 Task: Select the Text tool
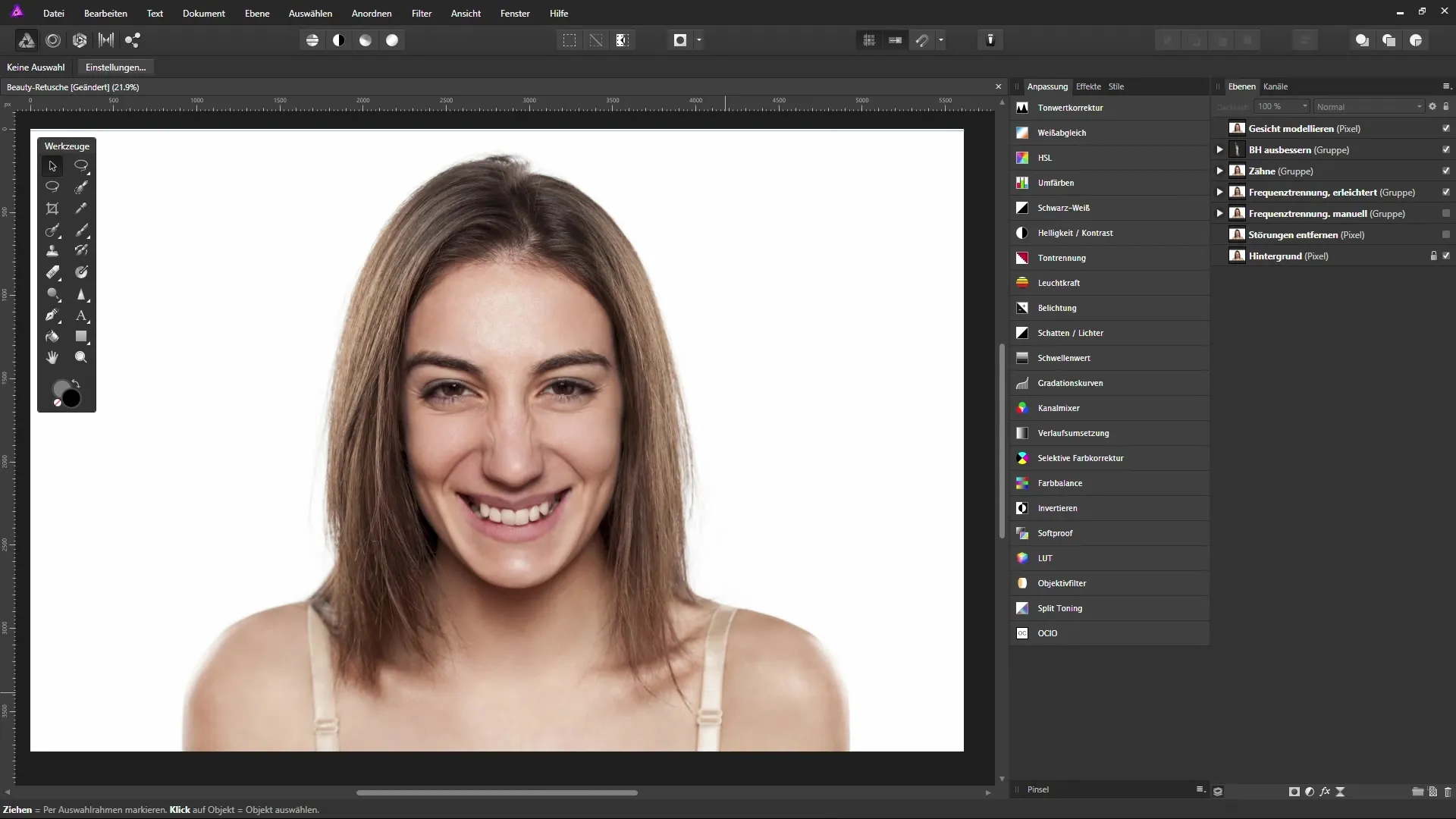coord(81,315)
